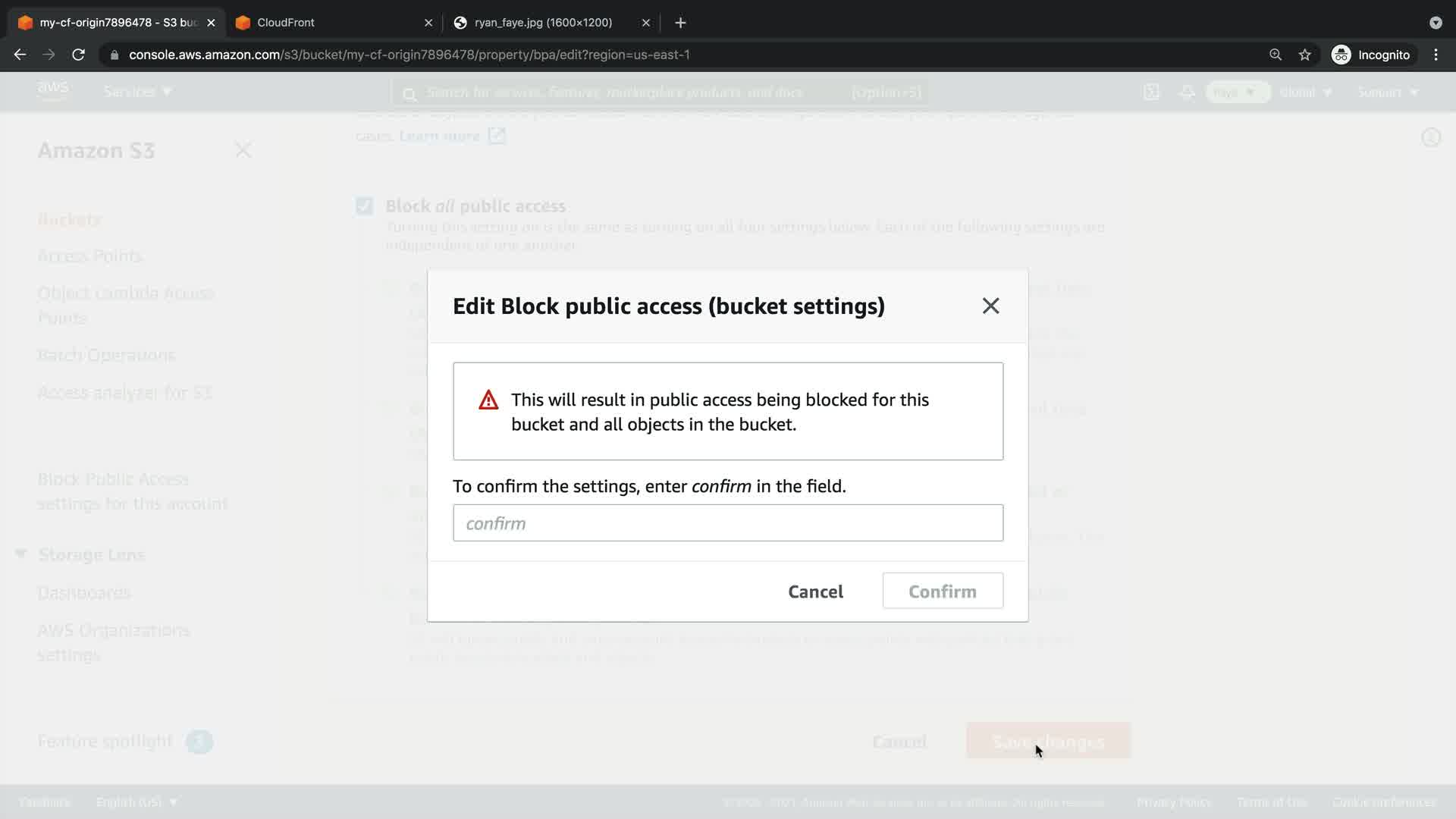Image resolution: width=1456 pixels, height=819 pixels.
Task: Close the Edit Block public access dialog
Action: (x=990, y=306)
